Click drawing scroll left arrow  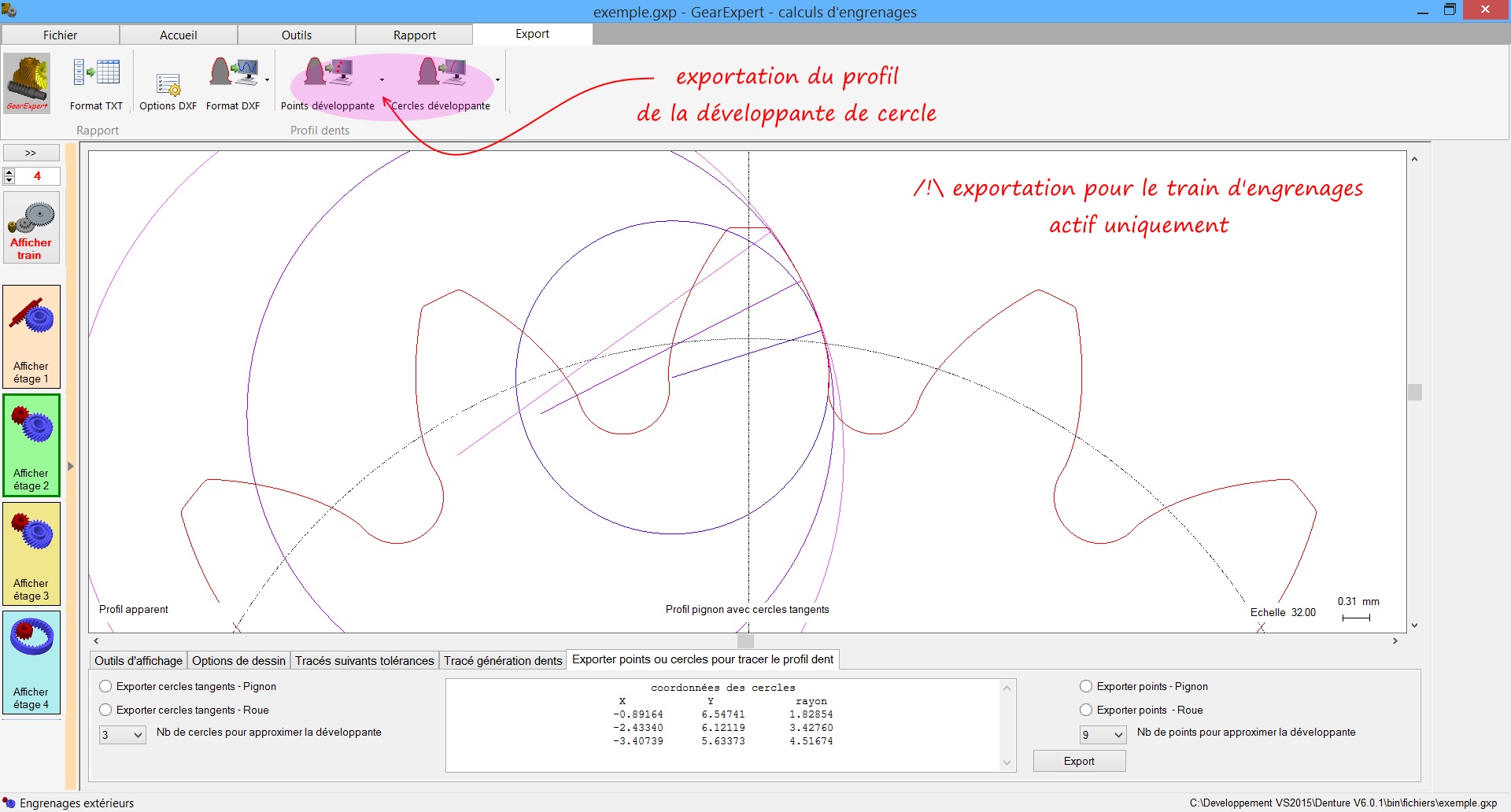click(96, 640)
